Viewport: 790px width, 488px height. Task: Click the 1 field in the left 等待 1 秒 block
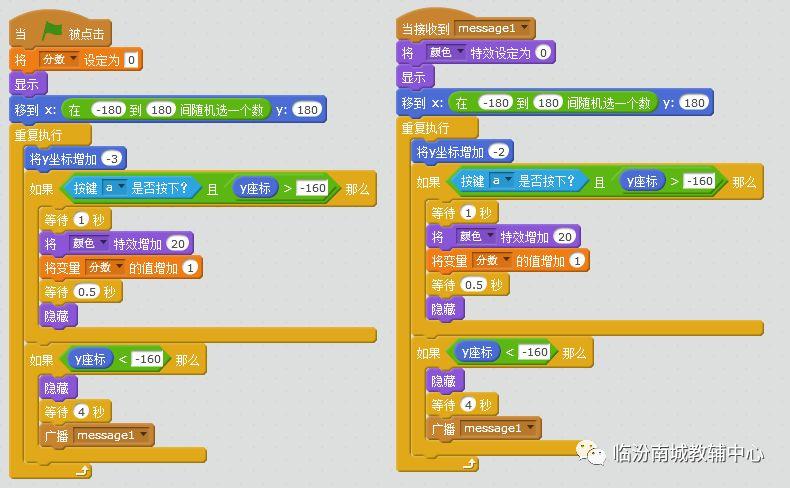tap(81, 220)
